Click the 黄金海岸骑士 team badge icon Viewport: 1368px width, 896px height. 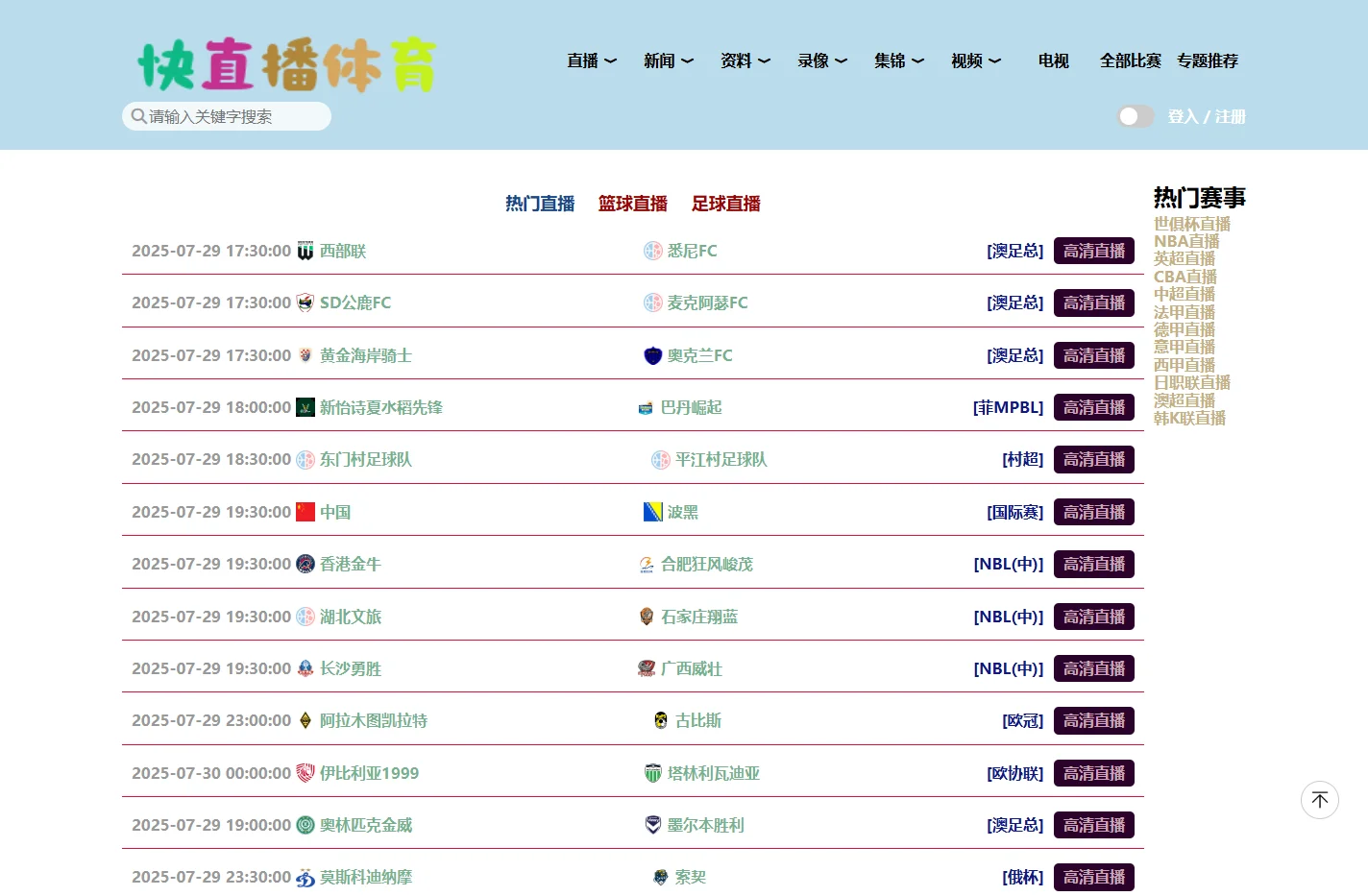305,355
